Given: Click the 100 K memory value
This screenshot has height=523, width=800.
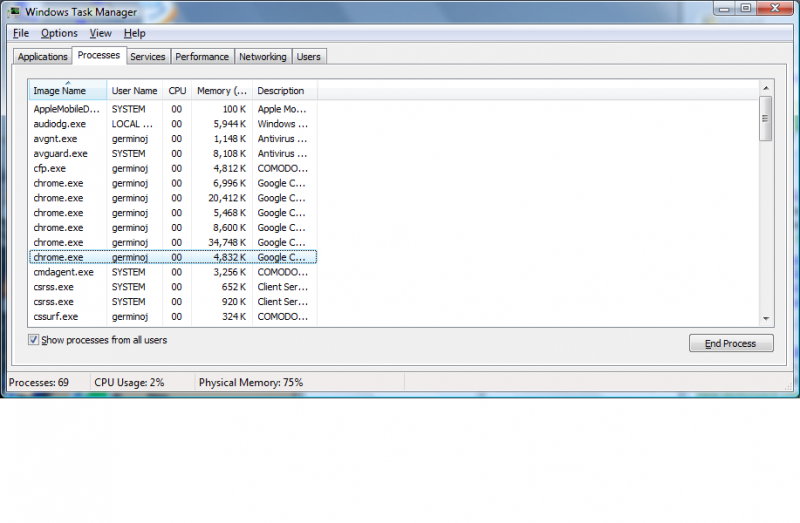Looking at the screenshot, I should (x=234, y=109).
